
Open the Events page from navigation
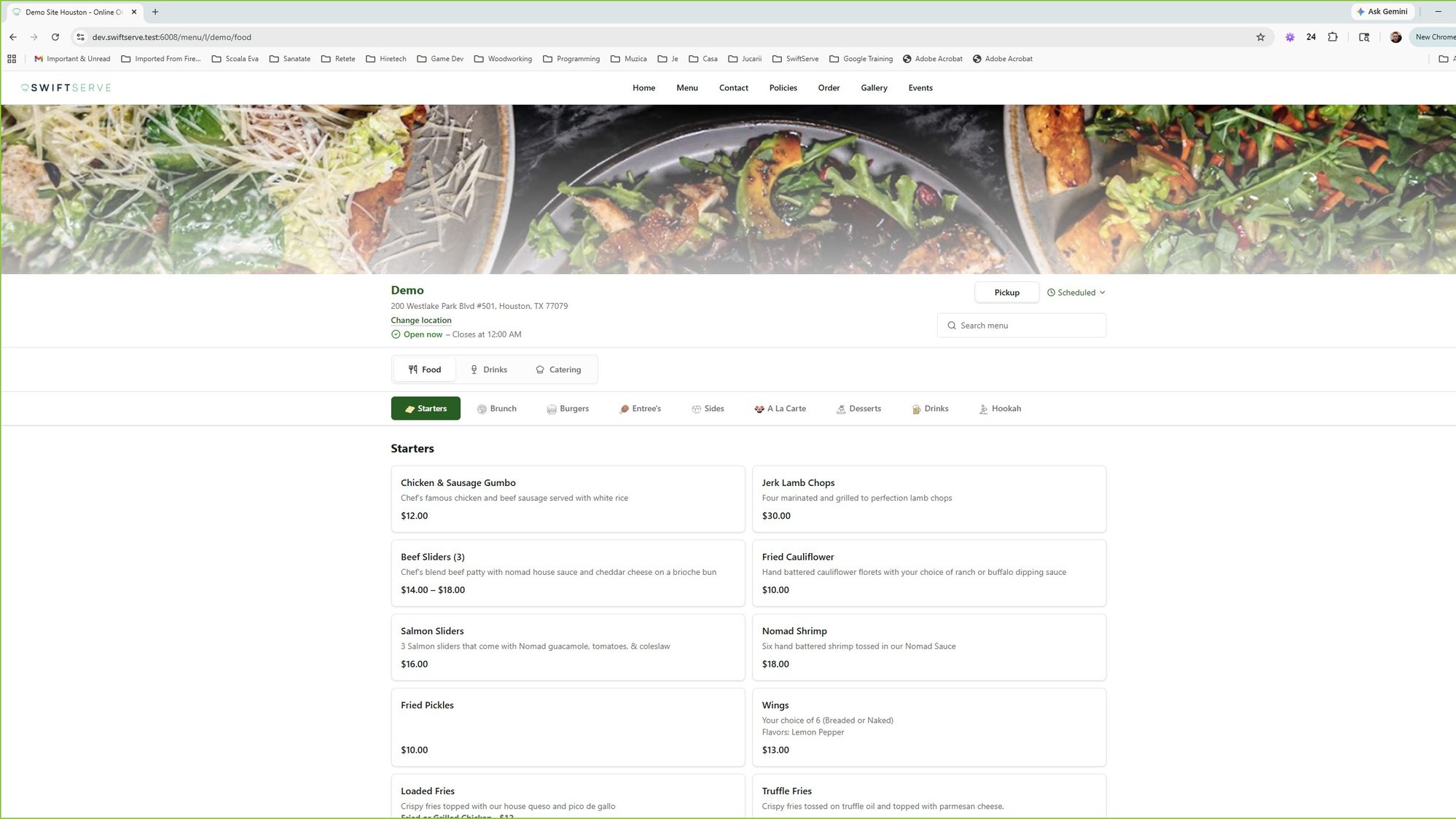(x=920, y=87)
